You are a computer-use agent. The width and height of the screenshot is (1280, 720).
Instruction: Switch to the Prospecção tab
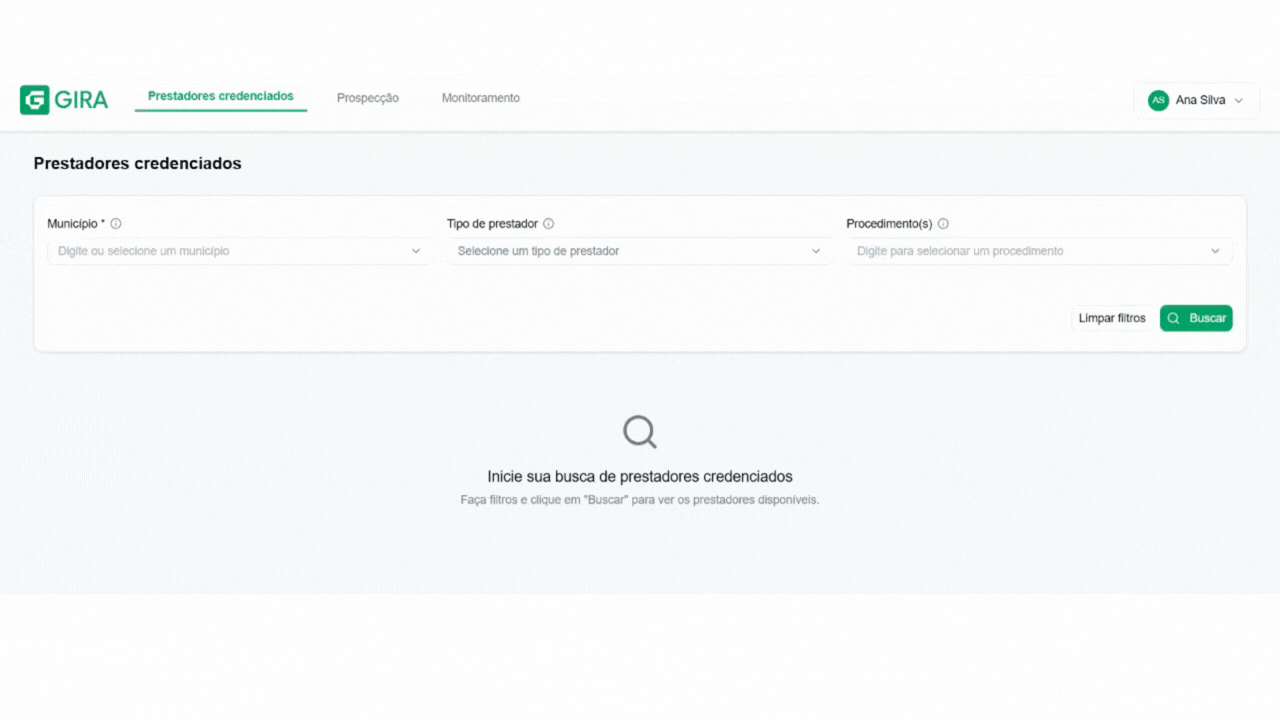pyautogui.click(x=368, y=98)
